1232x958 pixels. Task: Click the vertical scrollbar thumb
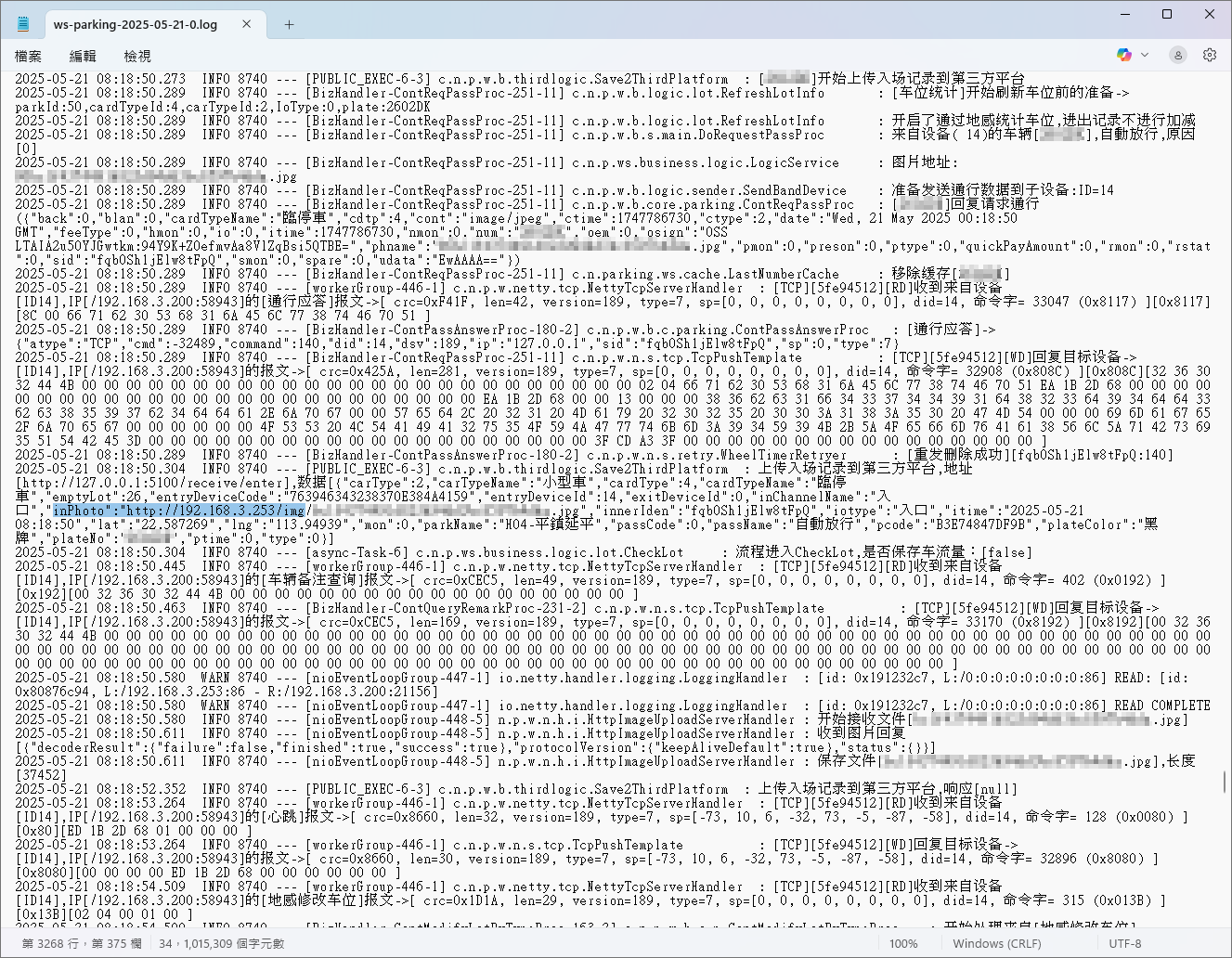pos(1223,782)
